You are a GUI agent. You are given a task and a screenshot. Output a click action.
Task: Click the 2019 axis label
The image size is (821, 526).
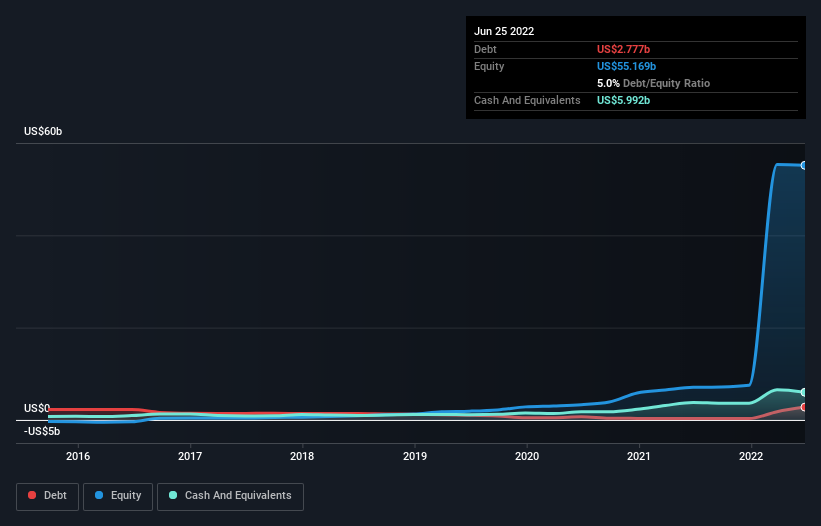tap(415, 456)
